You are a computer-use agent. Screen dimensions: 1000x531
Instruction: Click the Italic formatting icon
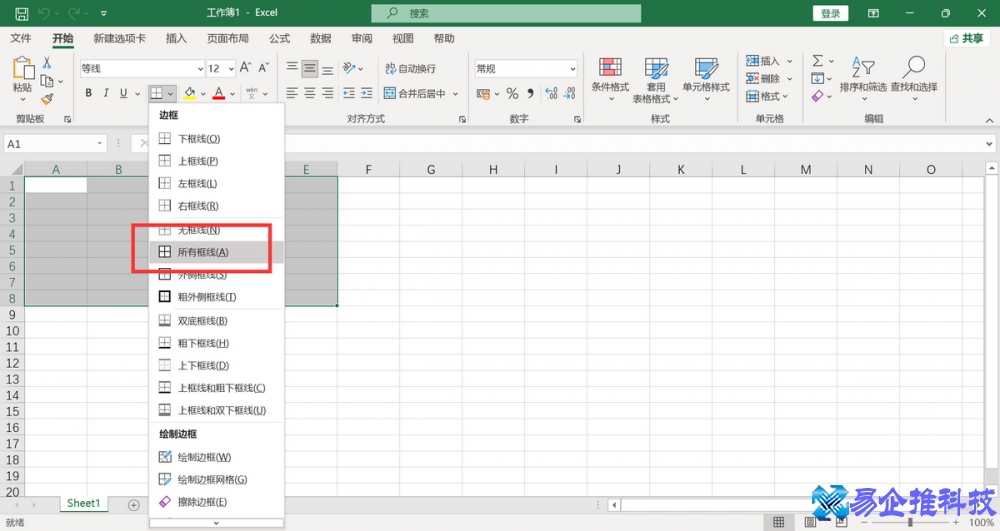point(106,93)
